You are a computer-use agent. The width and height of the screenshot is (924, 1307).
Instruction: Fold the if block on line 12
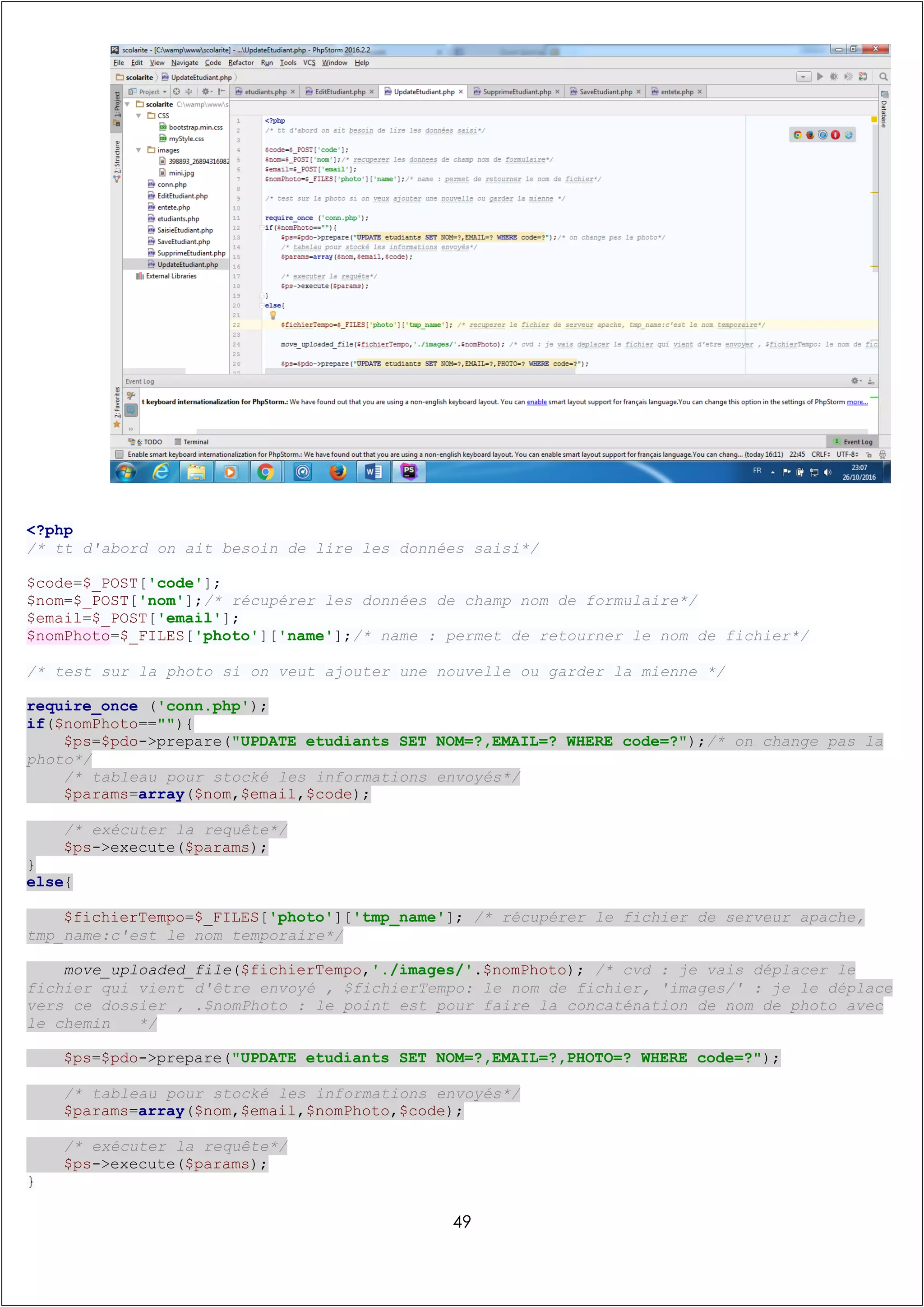(262, 228)
